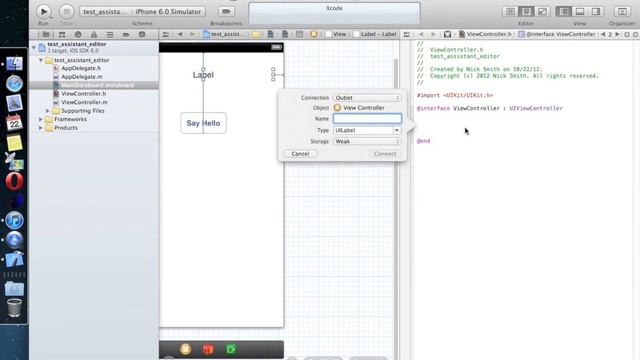Go to previous counterpart in assistant editor

pyautogui.click(x=603, y=35)
